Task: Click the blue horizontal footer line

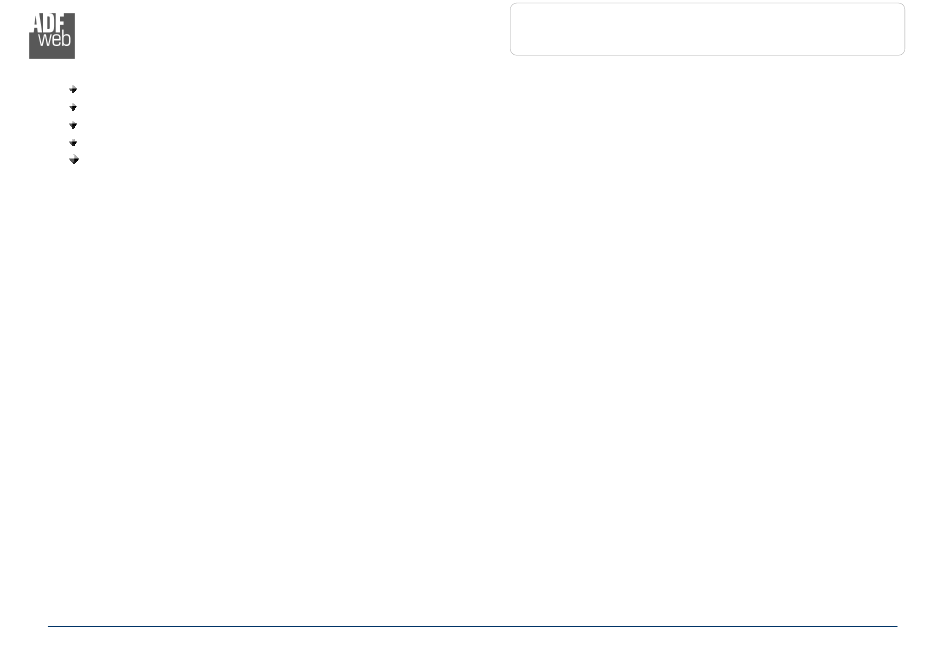Action: (473, 626)
